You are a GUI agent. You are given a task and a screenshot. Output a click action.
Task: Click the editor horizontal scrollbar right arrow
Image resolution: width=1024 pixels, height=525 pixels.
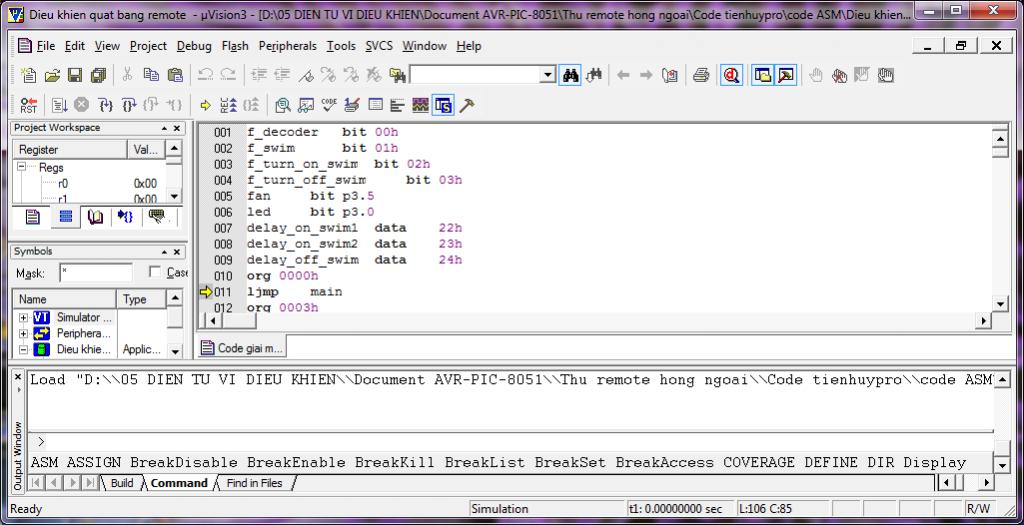pos(984,321)
